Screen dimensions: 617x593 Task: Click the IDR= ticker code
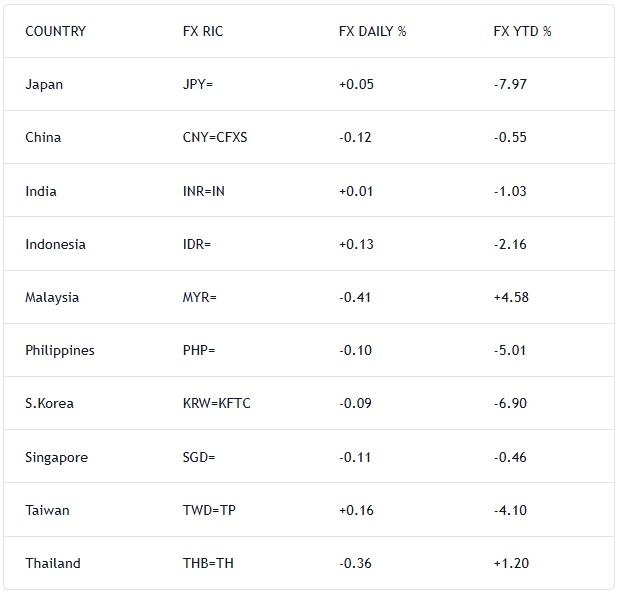[x=197, y=244]
